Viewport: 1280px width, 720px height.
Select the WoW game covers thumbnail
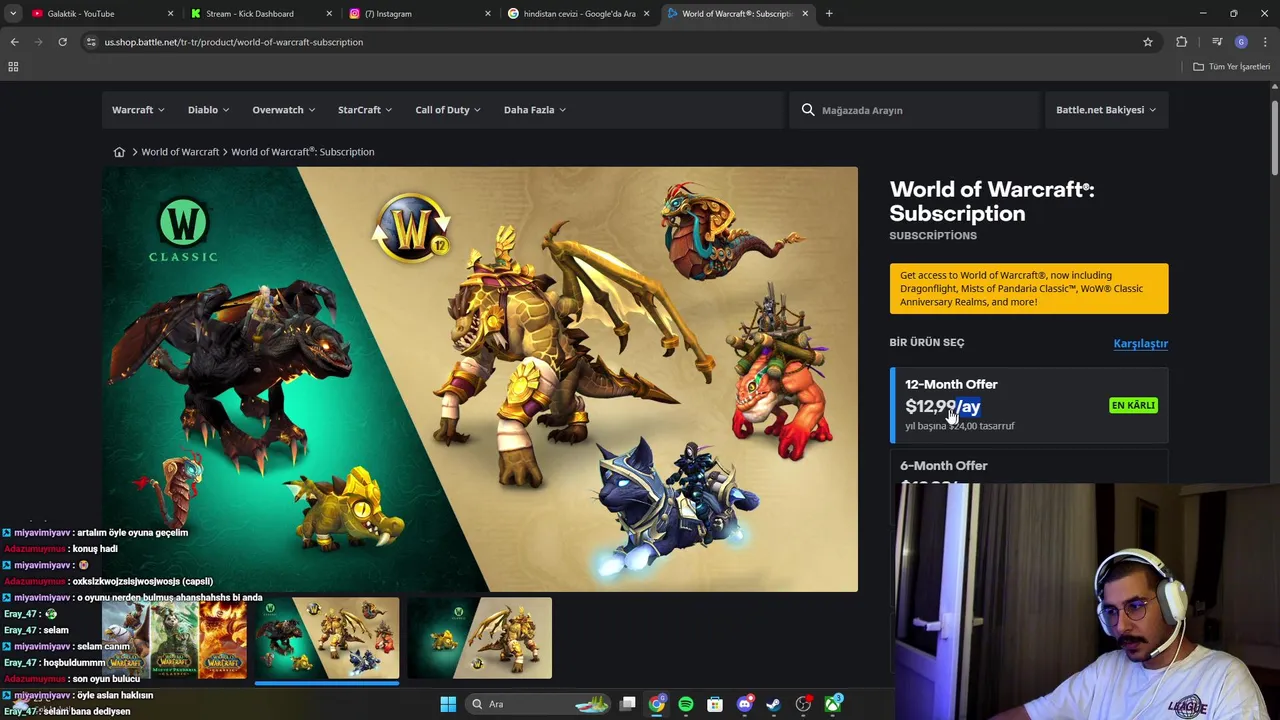click(x=175, y=639)
